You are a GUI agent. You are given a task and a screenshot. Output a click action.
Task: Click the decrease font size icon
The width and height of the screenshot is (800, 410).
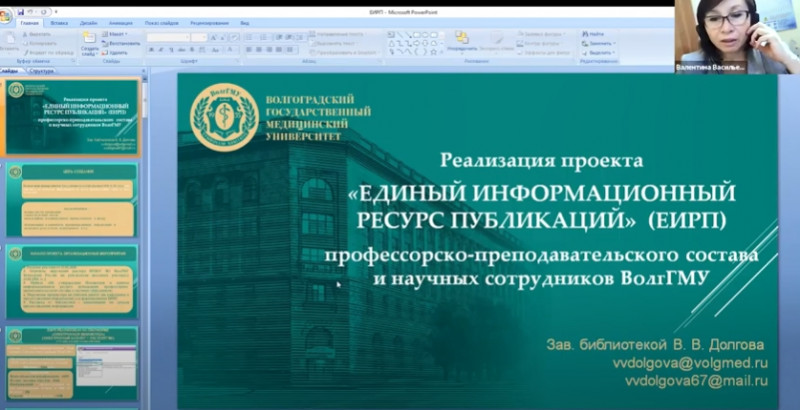223,37
